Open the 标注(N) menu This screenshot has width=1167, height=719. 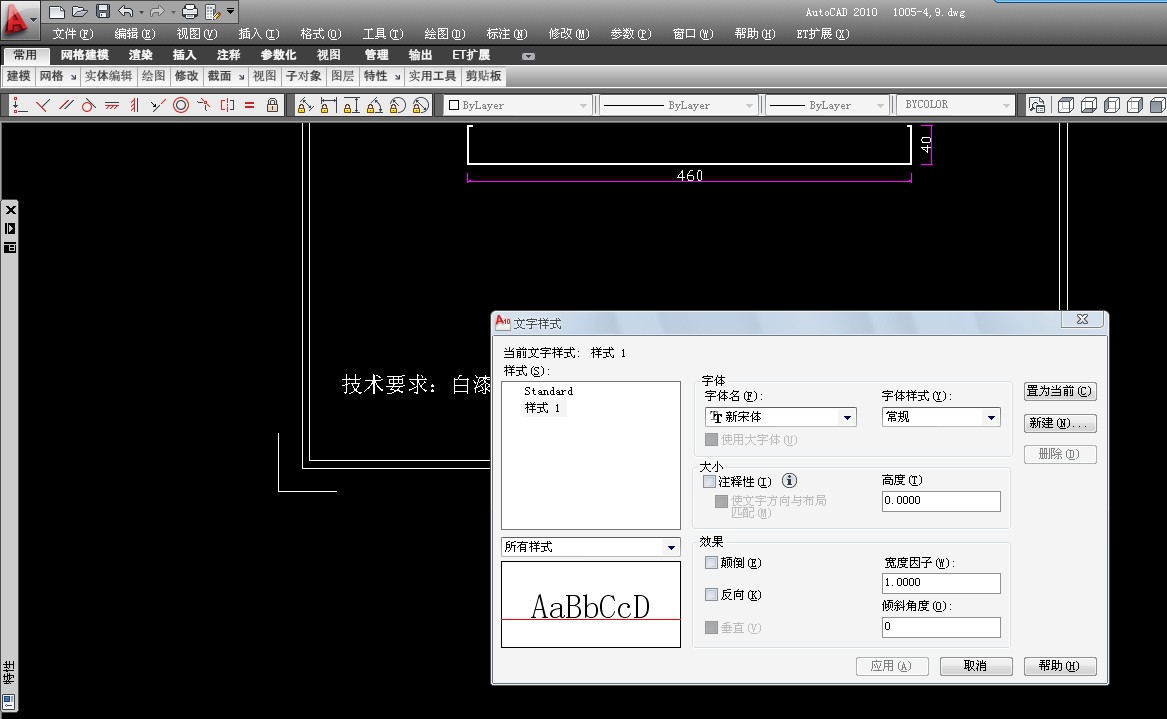point(507,34)
